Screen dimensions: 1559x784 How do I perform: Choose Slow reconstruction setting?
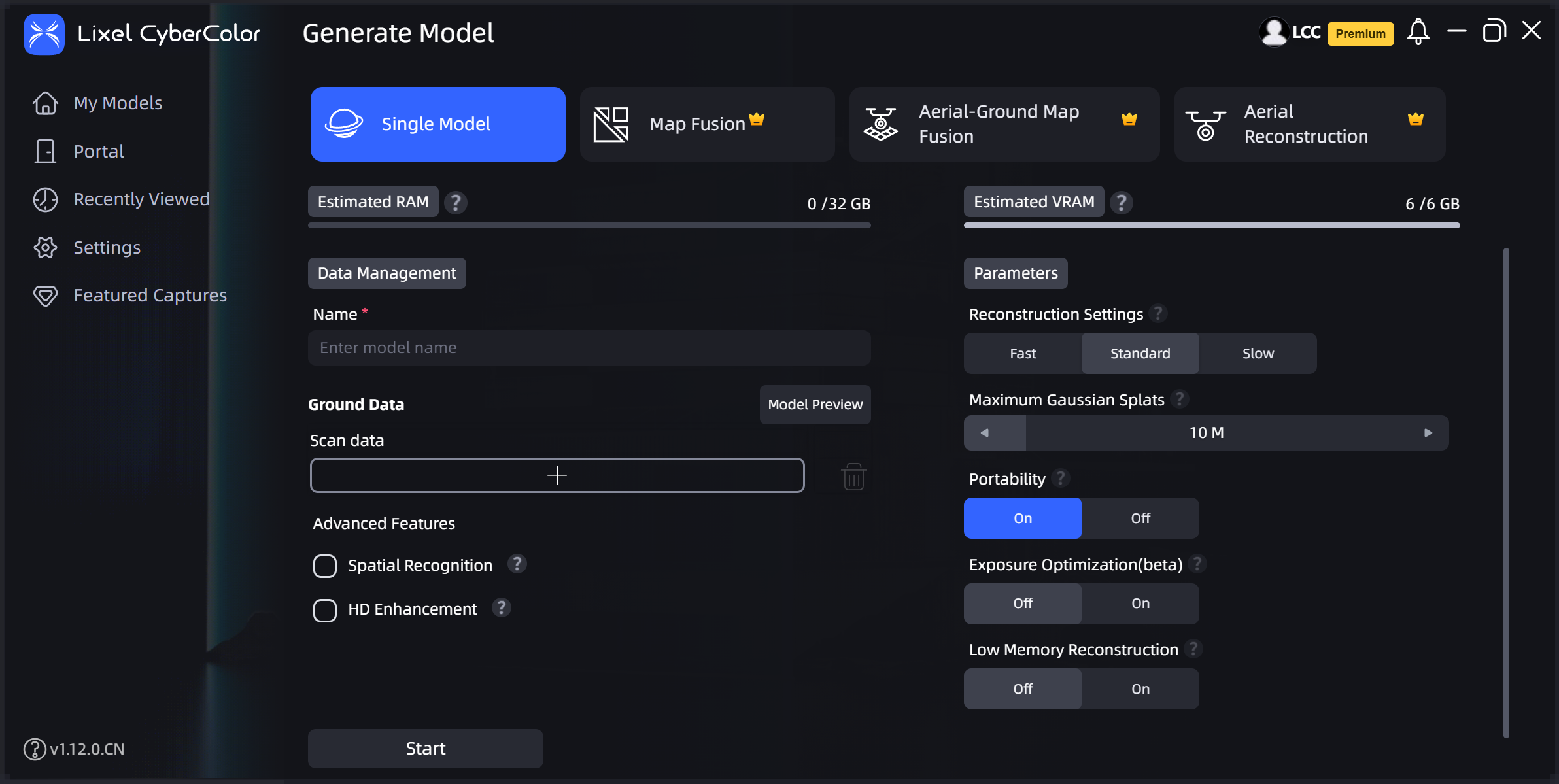coord(1258,354)
